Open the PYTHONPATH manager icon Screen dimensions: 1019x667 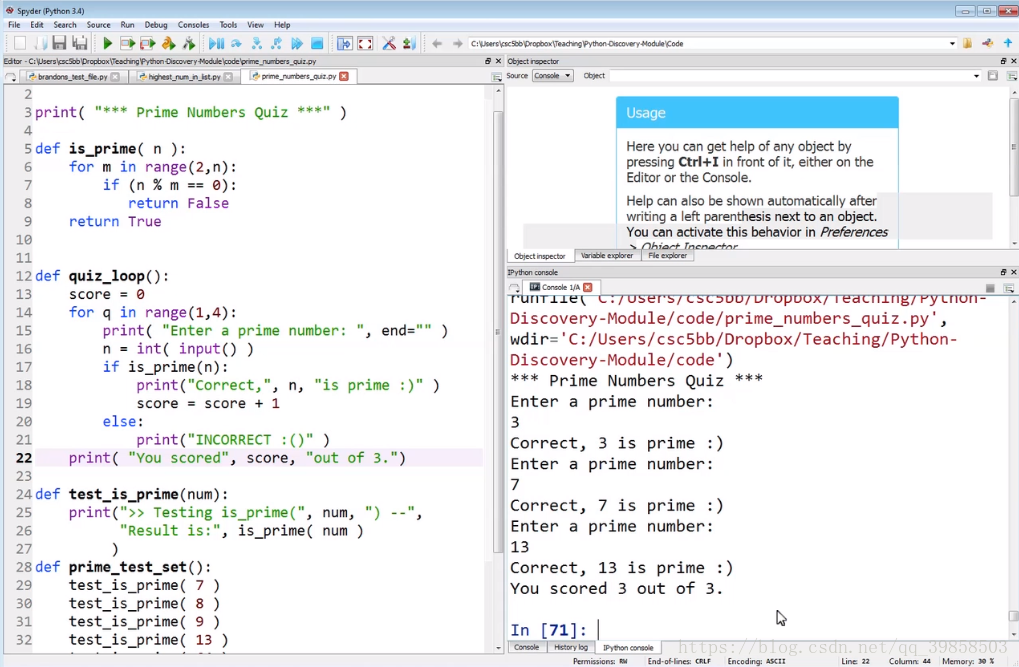pyautogui.click(x=409, y=44)
